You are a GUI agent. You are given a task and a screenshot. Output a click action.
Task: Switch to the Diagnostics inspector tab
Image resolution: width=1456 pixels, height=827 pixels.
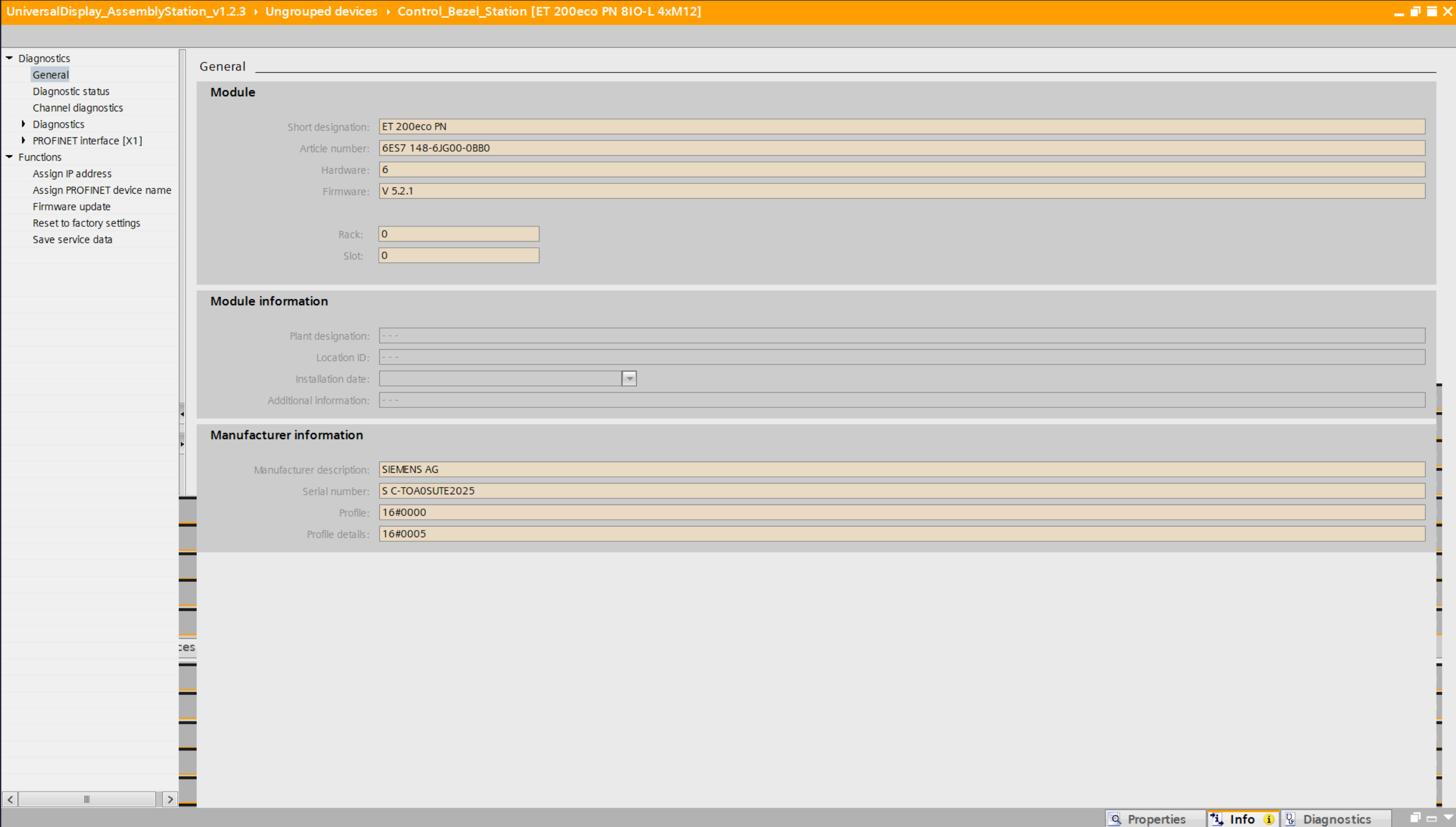[x=1336, y=819]
